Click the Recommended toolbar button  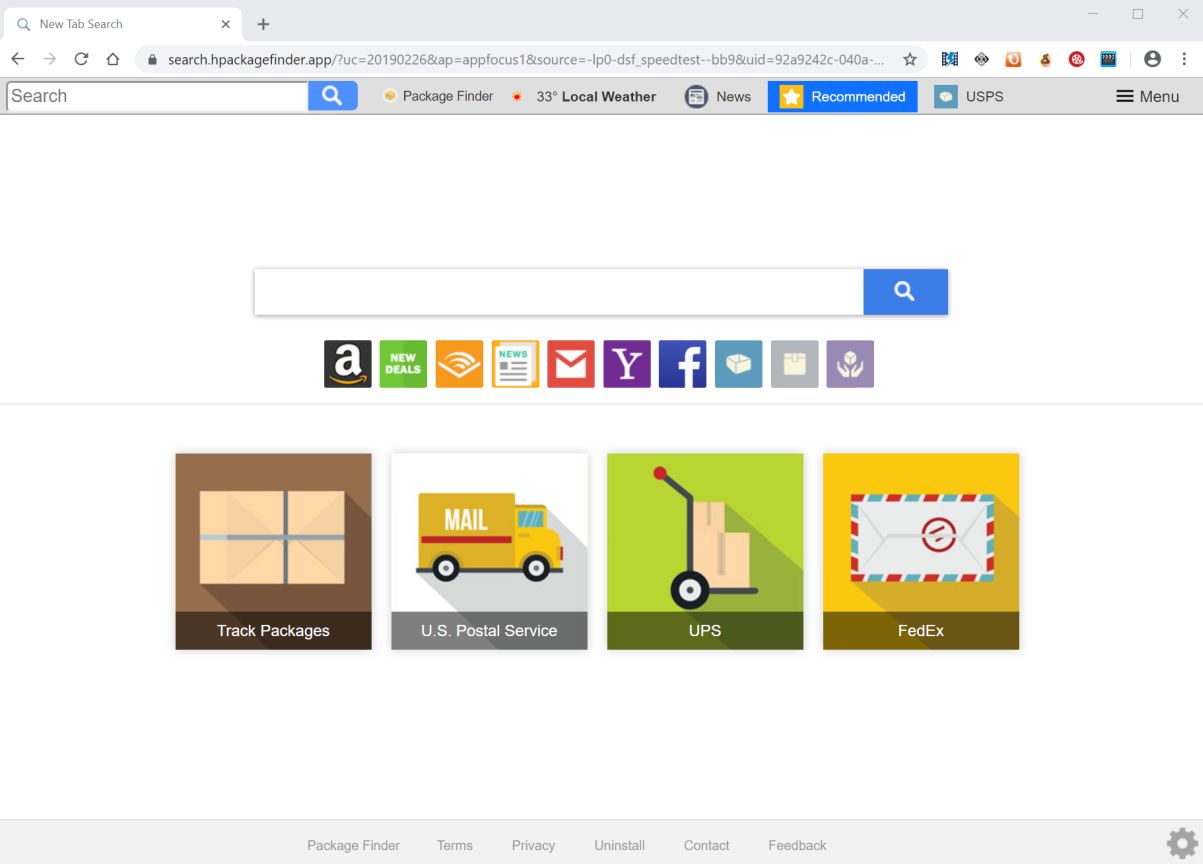click(x=842, y=96)
